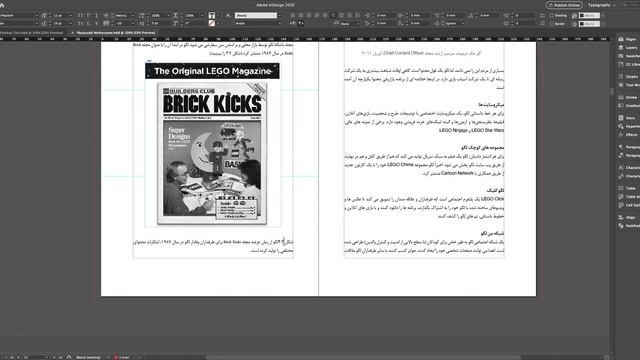Toggle Strikethrough formatting

point(97,24)
